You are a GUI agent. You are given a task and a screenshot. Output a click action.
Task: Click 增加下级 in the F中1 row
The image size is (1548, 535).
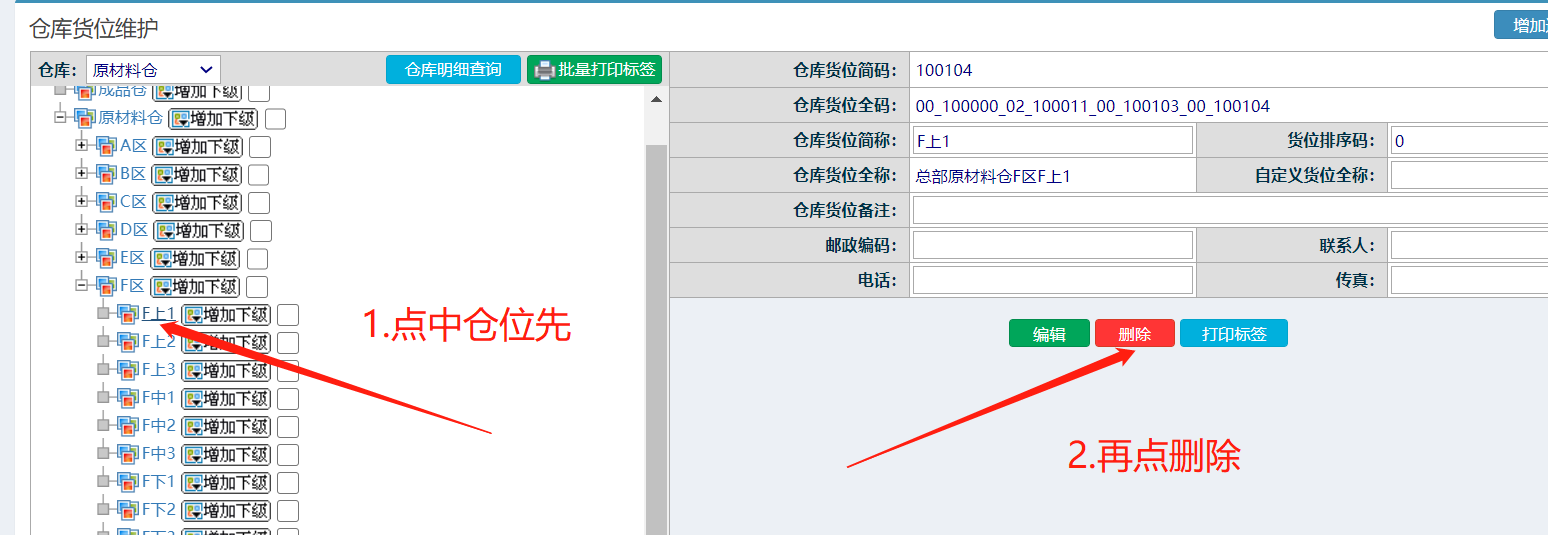click(226, 399)
